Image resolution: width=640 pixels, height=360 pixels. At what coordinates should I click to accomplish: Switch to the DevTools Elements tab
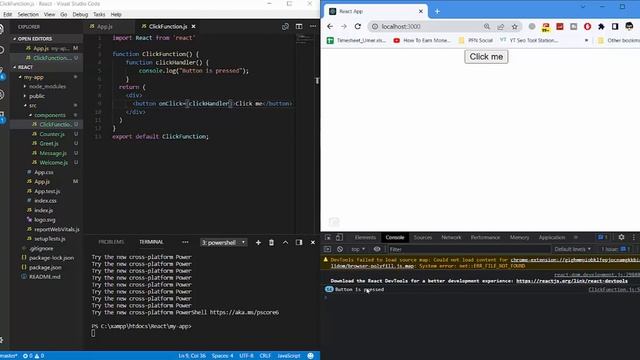pos(365,238)
